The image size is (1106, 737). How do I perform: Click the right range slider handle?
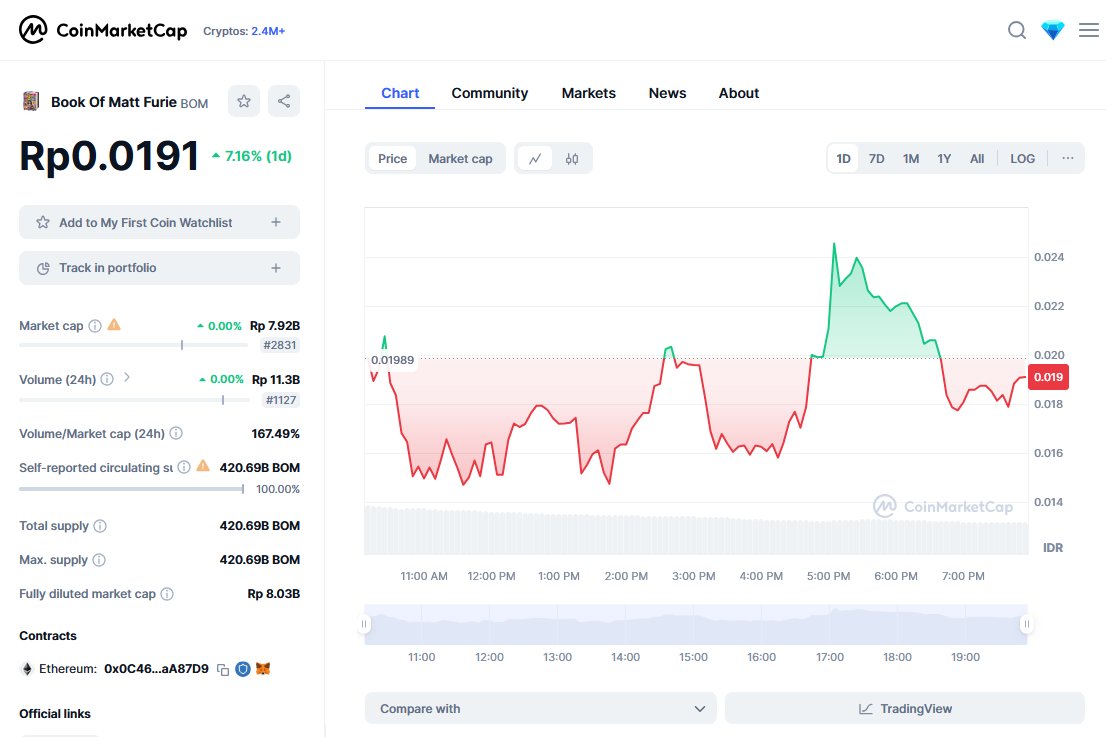[x=1027, y=624]
